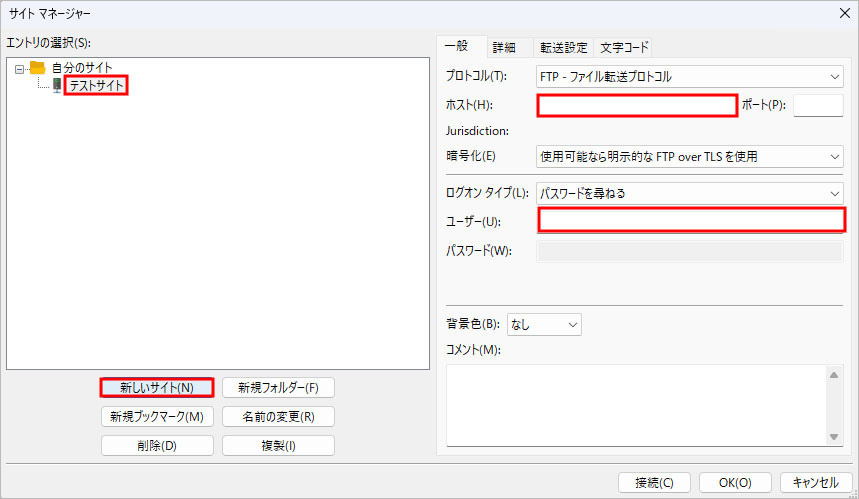859x499 pixels.
Task: Open the 暗号化 dropdown
Action: tap(689, 157)
